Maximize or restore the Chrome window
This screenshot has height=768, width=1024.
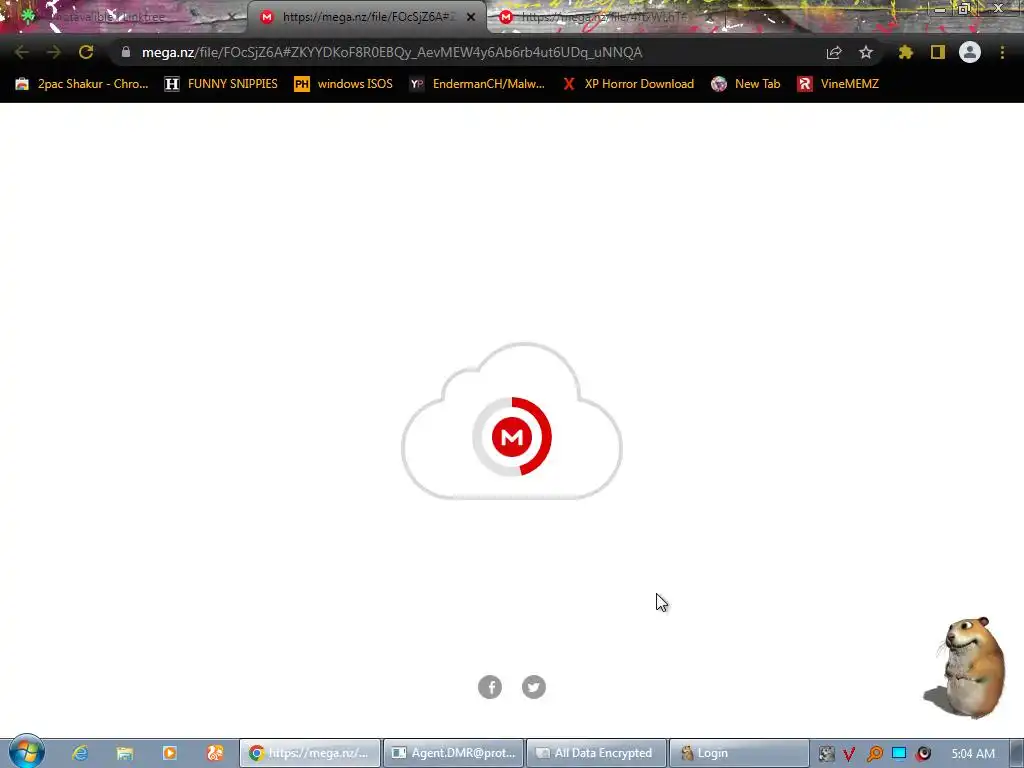(964, 8)
